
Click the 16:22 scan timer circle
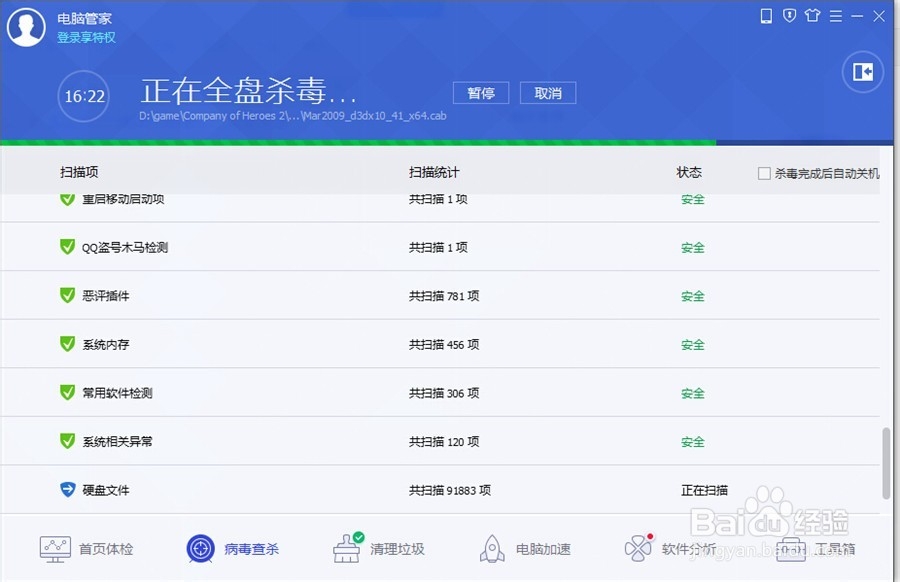click(83, 97)
